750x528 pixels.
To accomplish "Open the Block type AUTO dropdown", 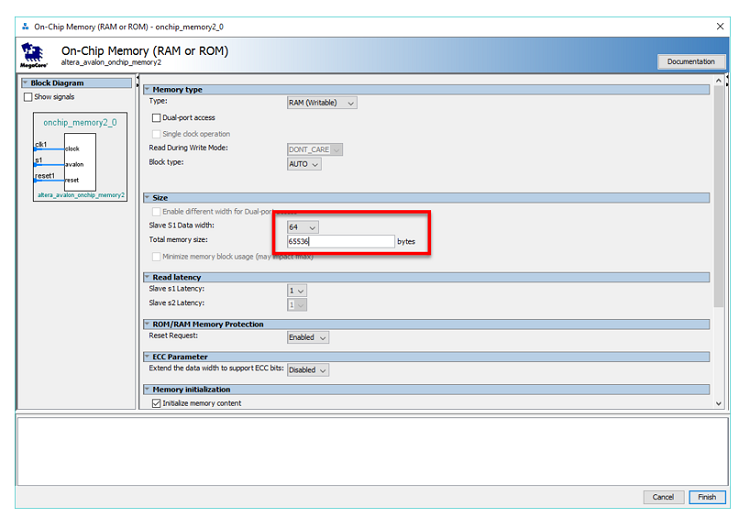I will [304, 164].
